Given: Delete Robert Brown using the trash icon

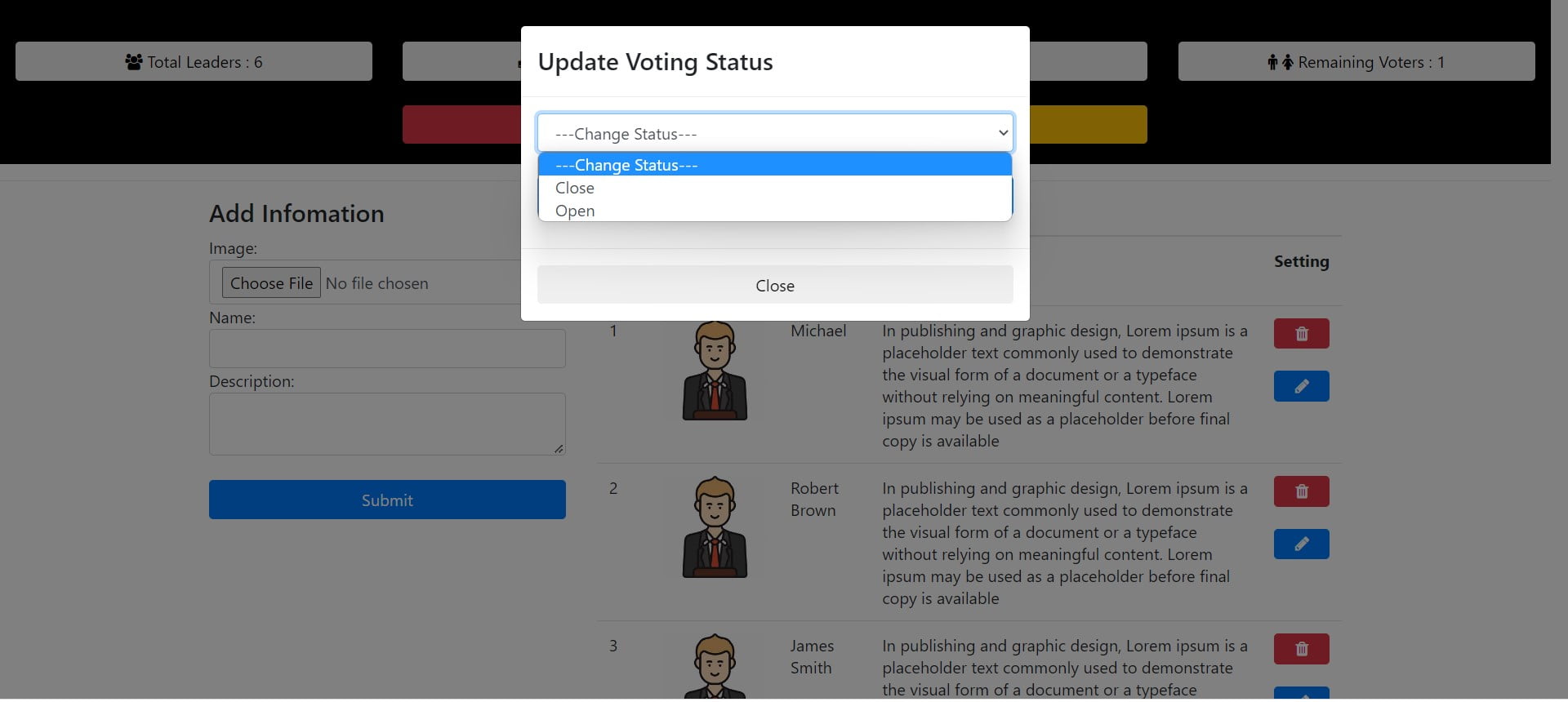Looking at the screenshot, I should click(1301, 491).
